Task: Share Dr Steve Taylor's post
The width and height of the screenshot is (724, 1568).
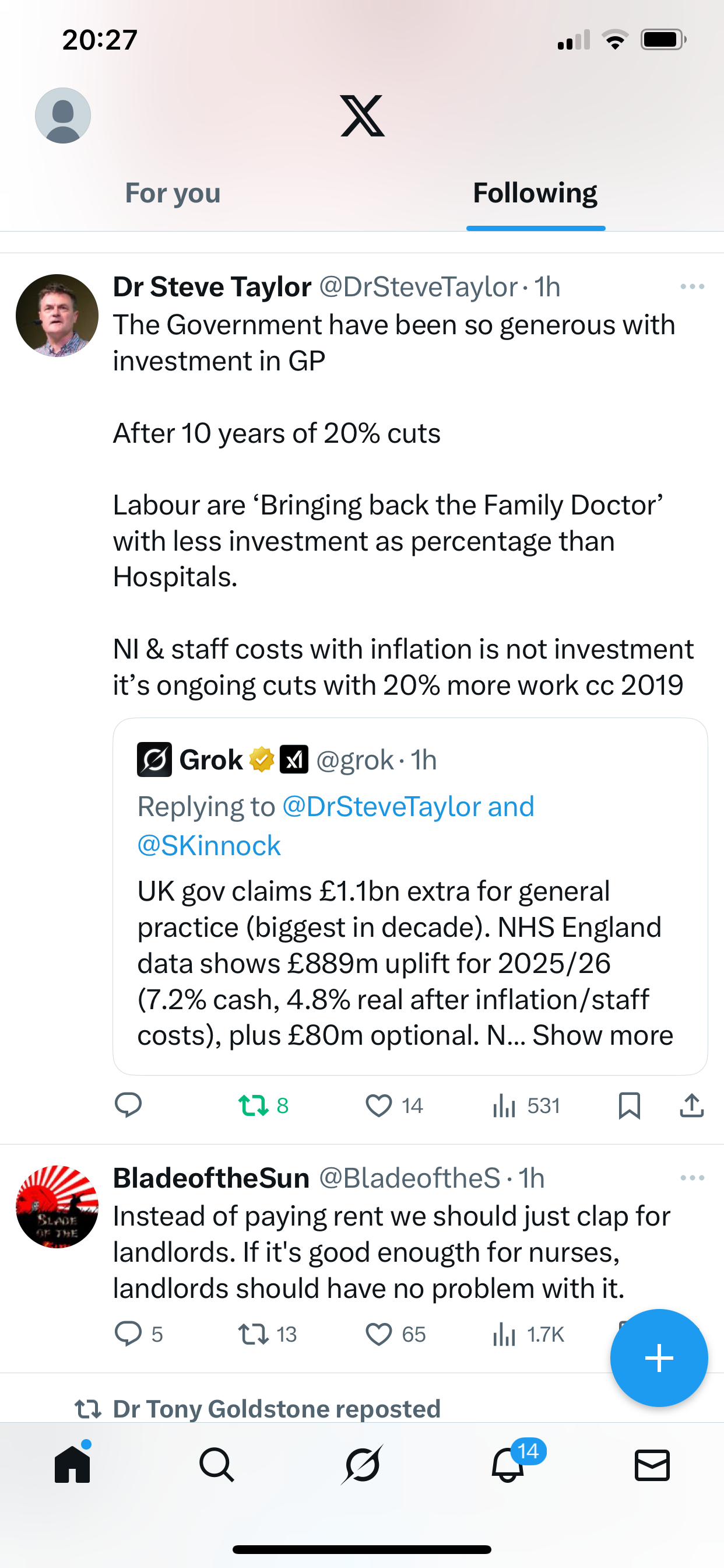Action: [692, 1105]
